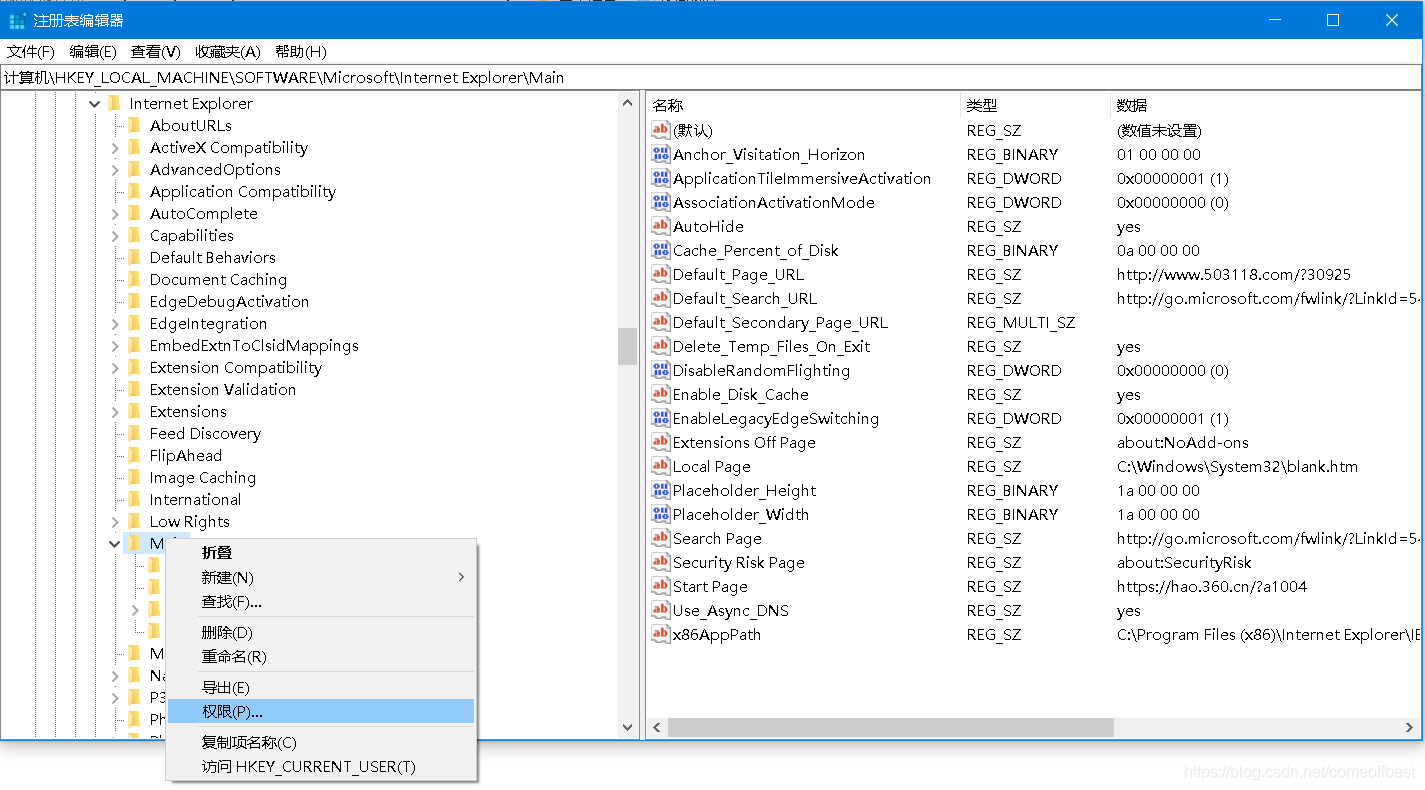Click the Search Page string icon

tap(660, 538)
